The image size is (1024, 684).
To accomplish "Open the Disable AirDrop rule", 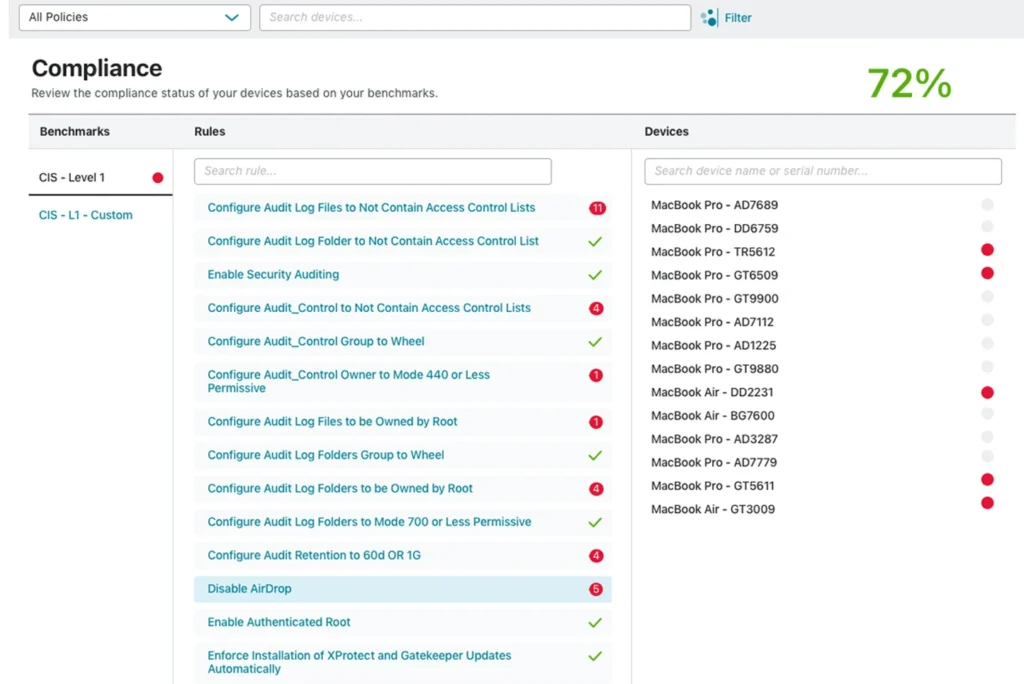I will (248, 589).
